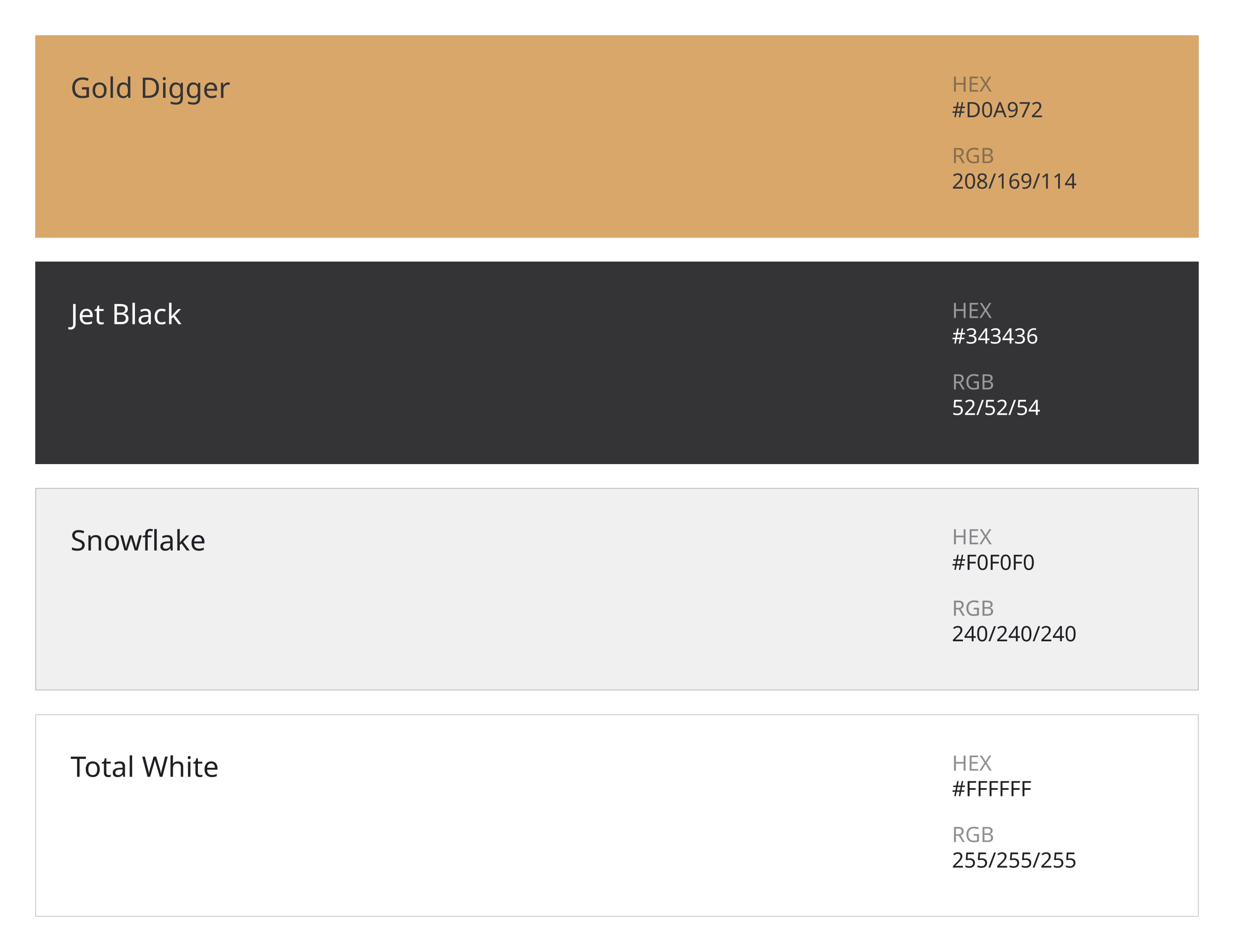Select the Snowflake title text
Viewport: 1234px width, 952px height.
(x=138, y=541)
